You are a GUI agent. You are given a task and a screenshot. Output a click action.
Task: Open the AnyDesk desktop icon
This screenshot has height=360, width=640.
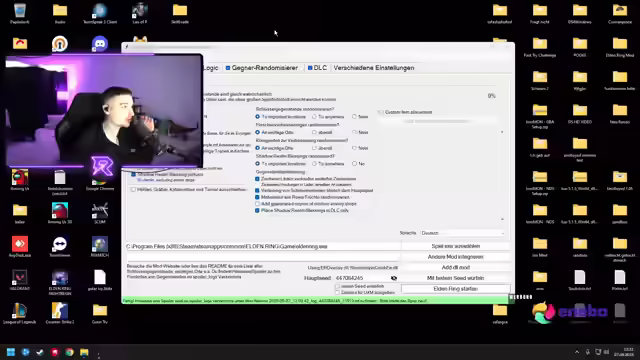click(x=20, y=247)
